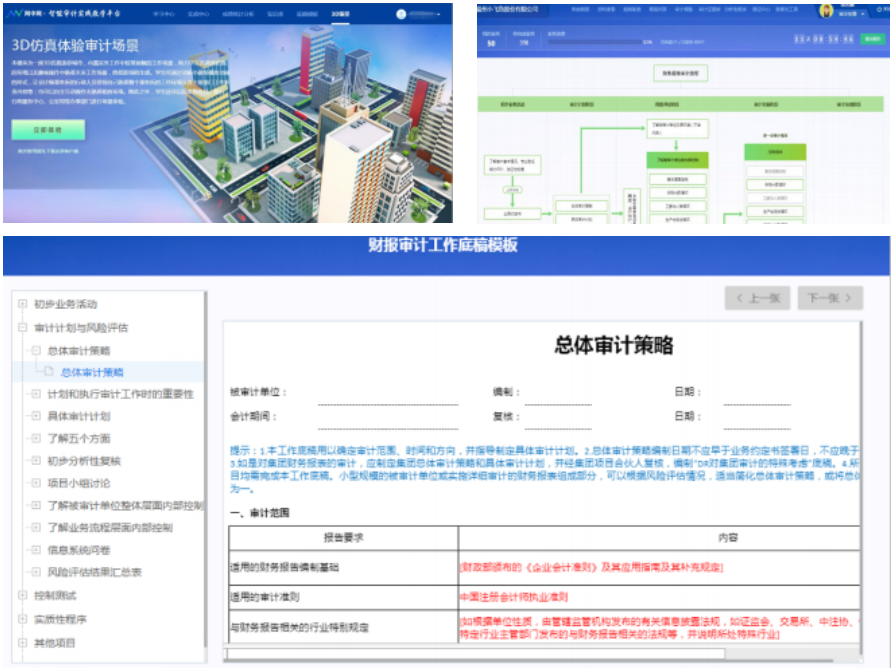Collapse the 审计计划与风险评估 tree node
Image resolution: width=896 pixels, height=671 pixels.
point(22,327)
